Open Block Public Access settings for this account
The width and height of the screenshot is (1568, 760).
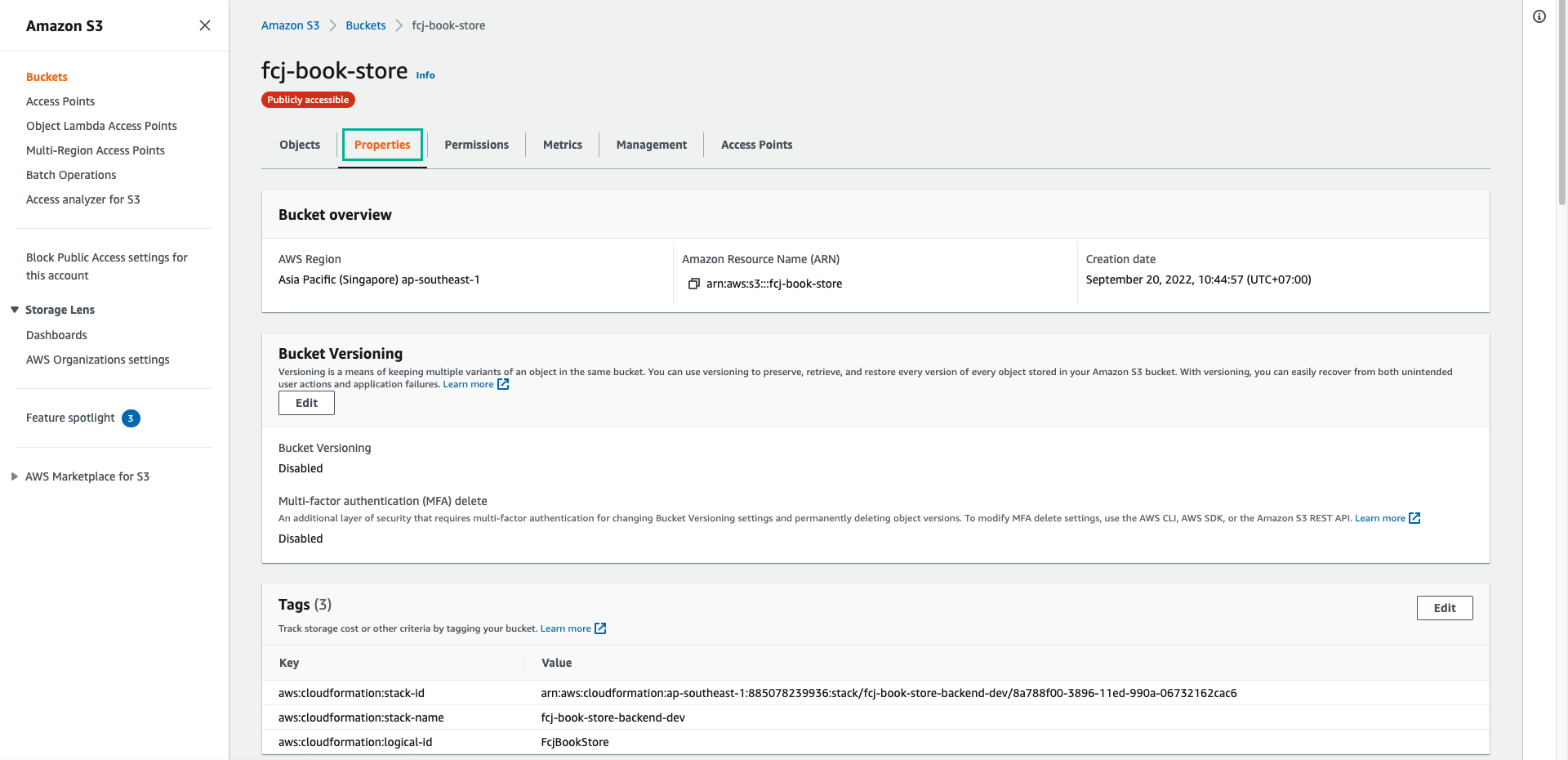(107, 266)
